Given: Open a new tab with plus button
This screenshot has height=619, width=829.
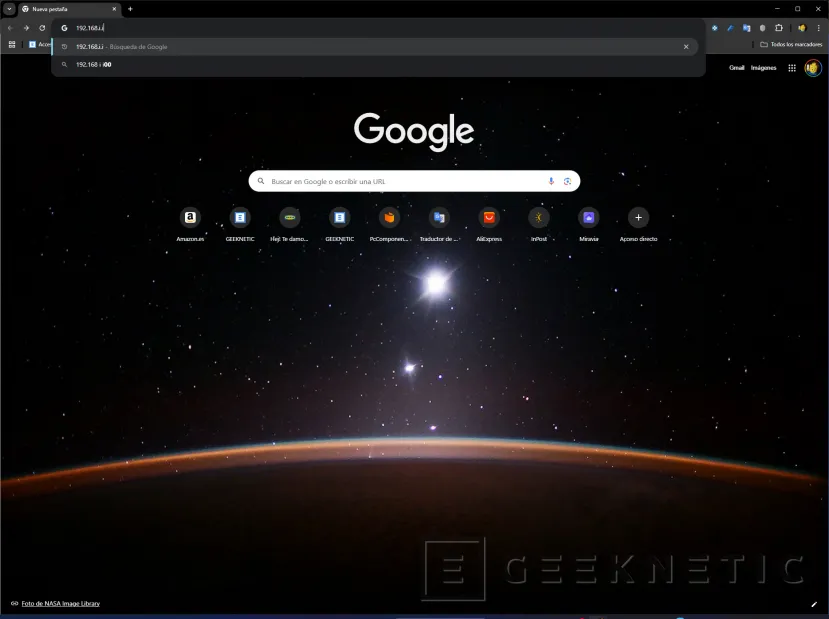Looking at the screenshot, I should (x=130, y=9).
